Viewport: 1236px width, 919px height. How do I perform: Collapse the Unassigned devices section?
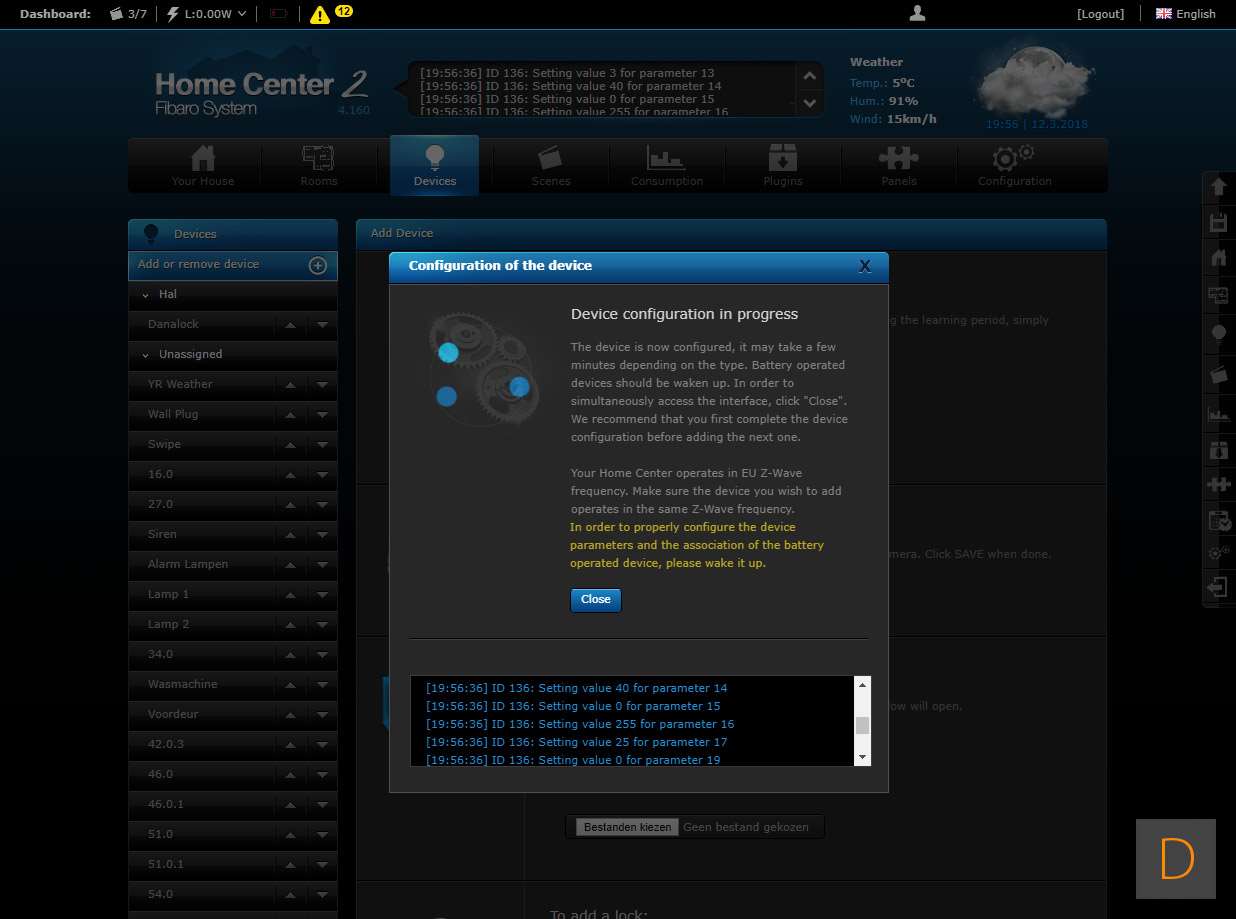click(146, 355)
